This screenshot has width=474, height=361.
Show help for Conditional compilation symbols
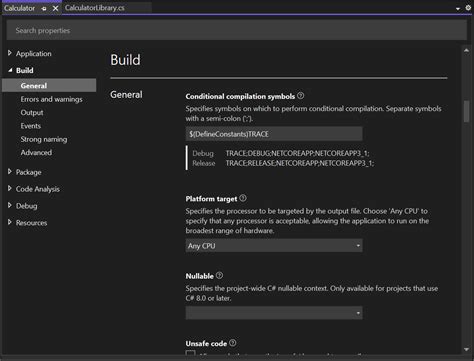pos(301,96)
